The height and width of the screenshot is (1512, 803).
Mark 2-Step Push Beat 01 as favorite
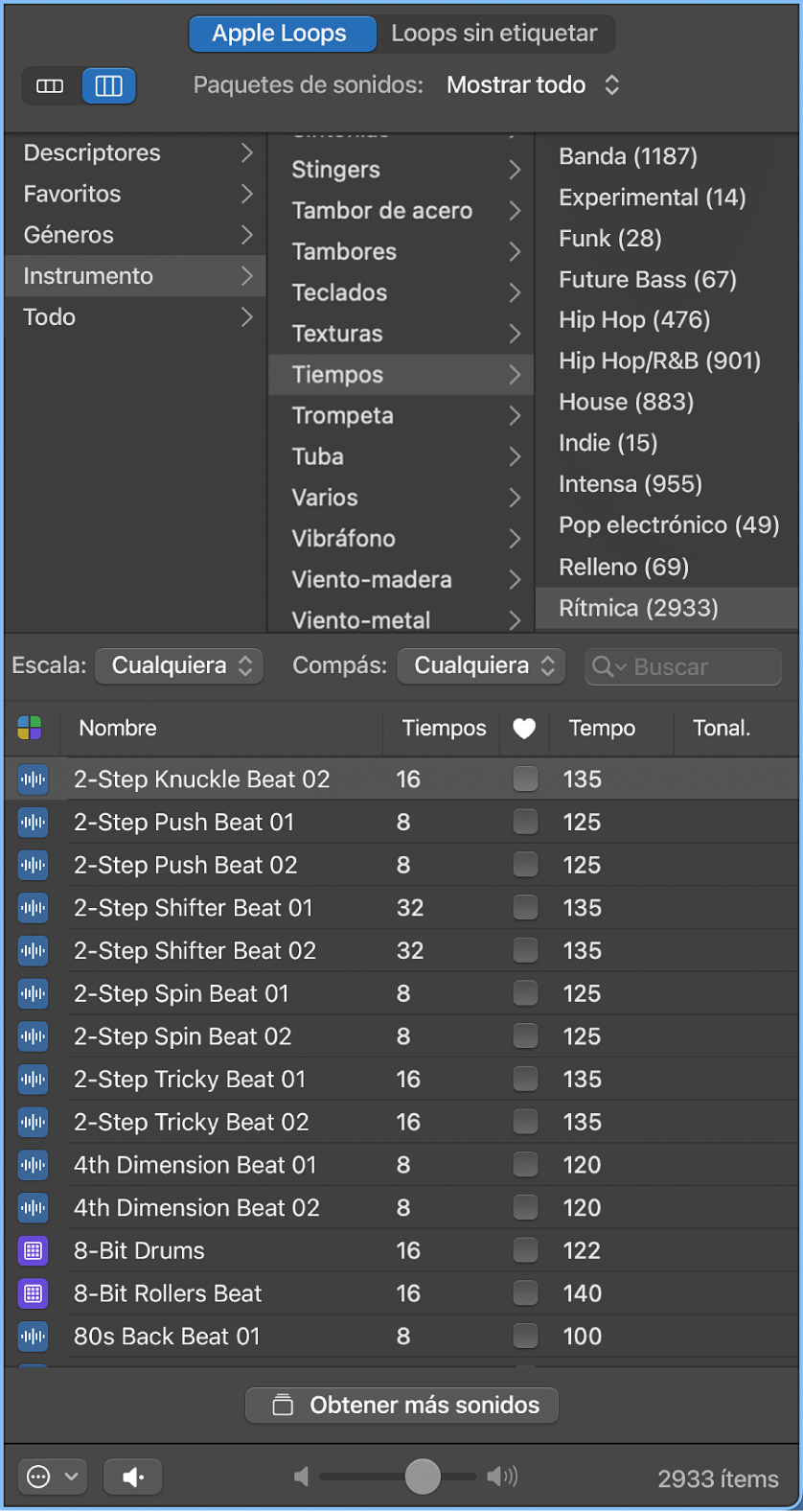525,822
